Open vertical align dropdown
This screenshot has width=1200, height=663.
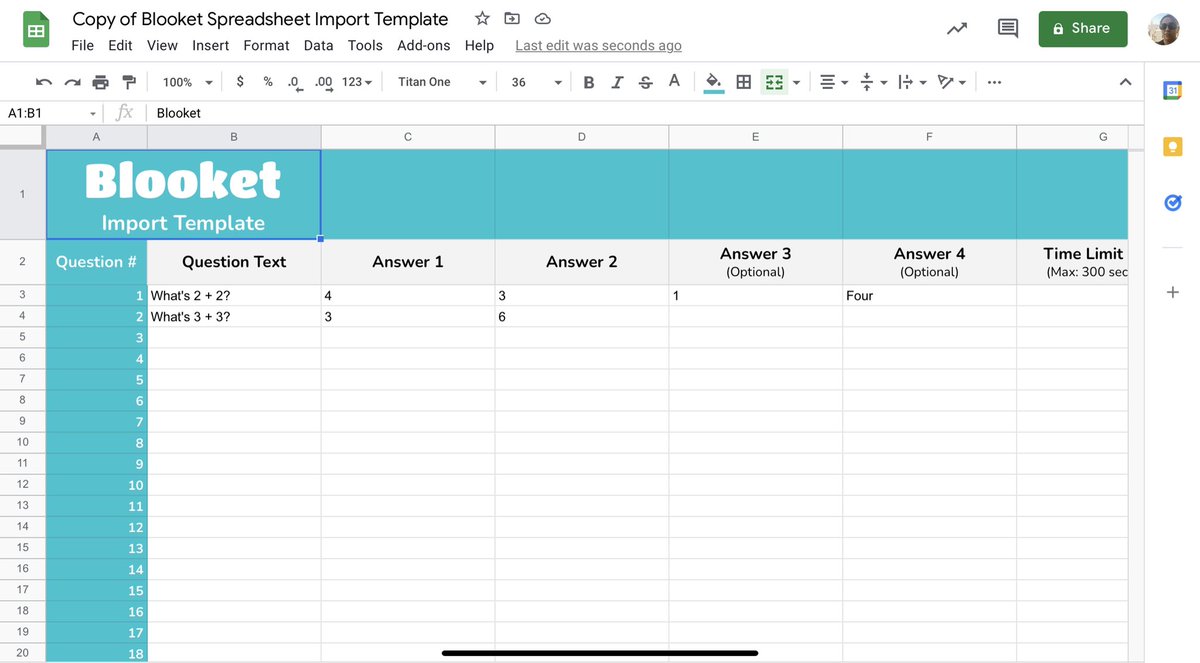[873, 82]
